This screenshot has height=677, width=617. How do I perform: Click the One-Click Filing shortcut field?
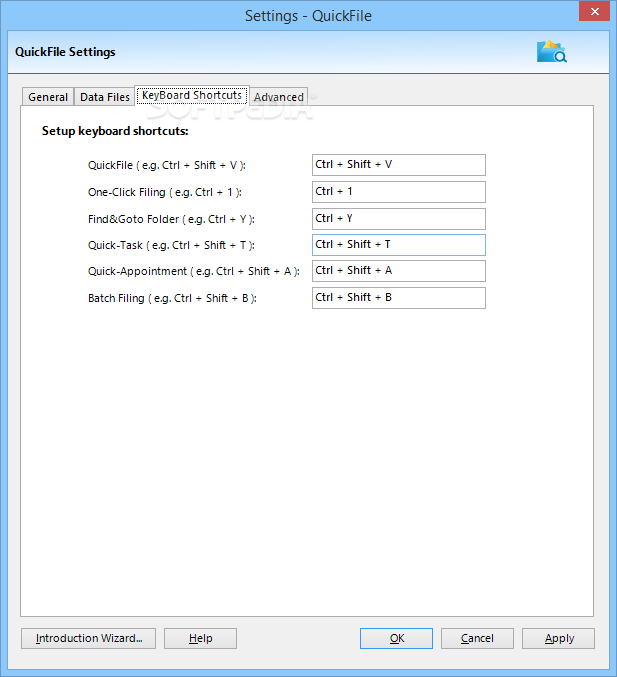coord(399,192)
